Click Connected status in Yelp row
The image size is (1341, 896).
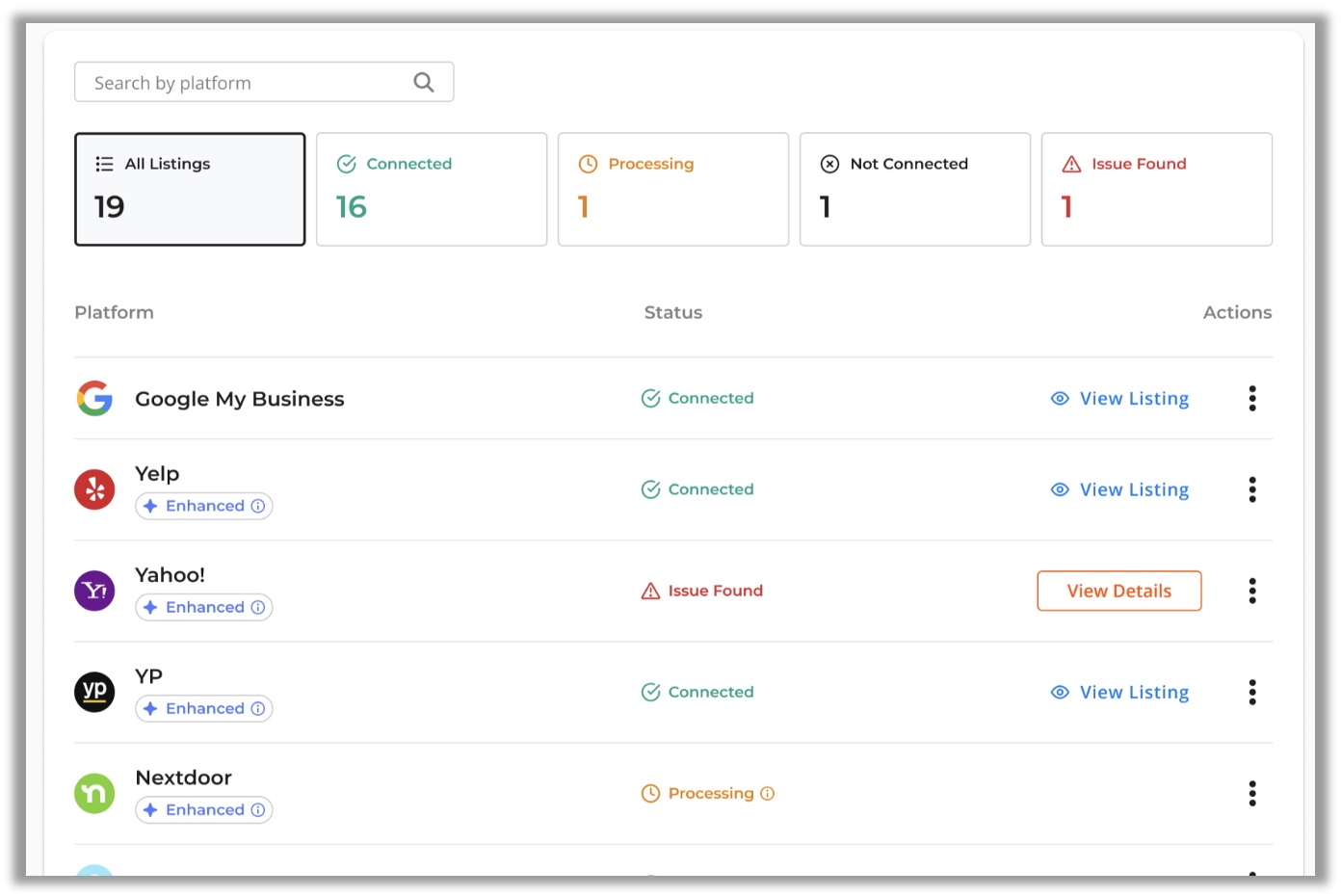pos(697,489)
